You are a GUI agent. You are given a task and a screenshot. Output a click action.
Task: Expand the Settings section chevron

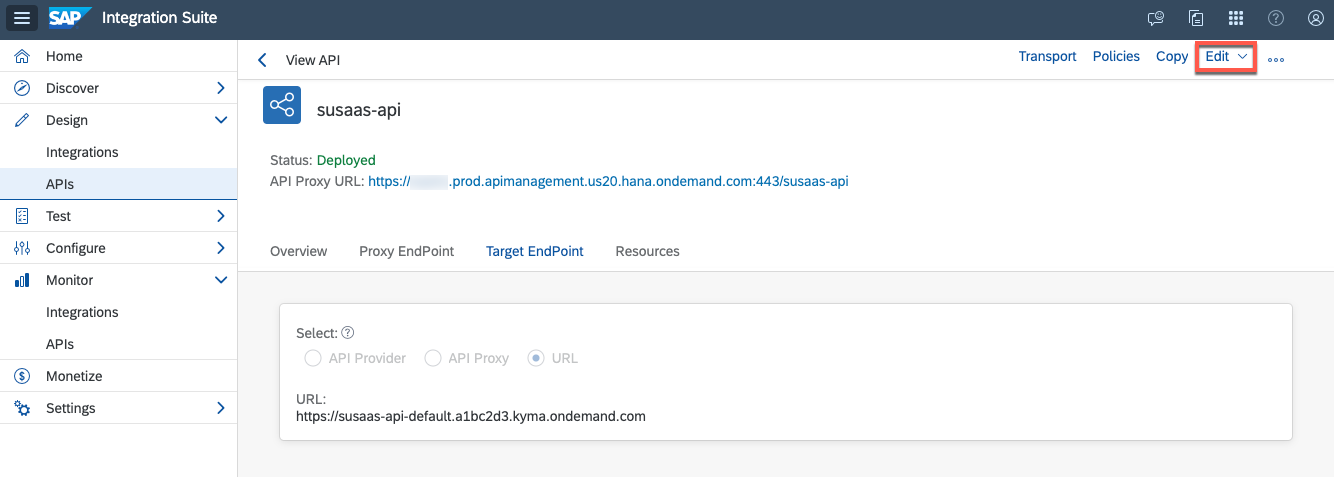[221, 408]
